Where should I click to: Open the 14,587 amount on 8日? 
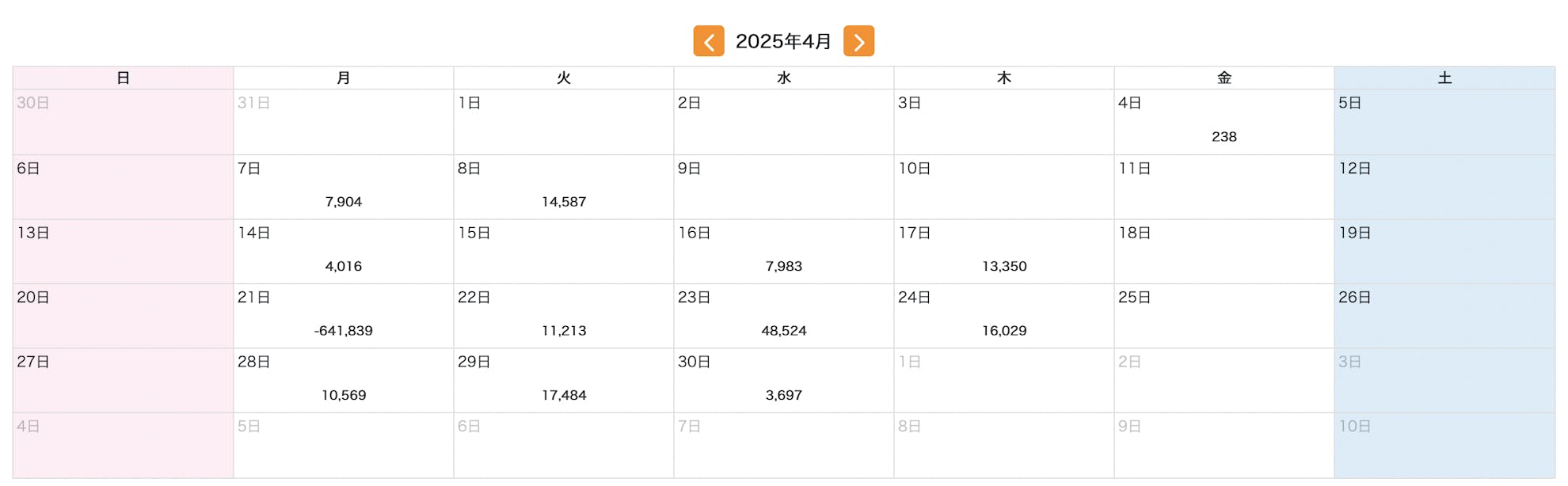tap(564, 202)
